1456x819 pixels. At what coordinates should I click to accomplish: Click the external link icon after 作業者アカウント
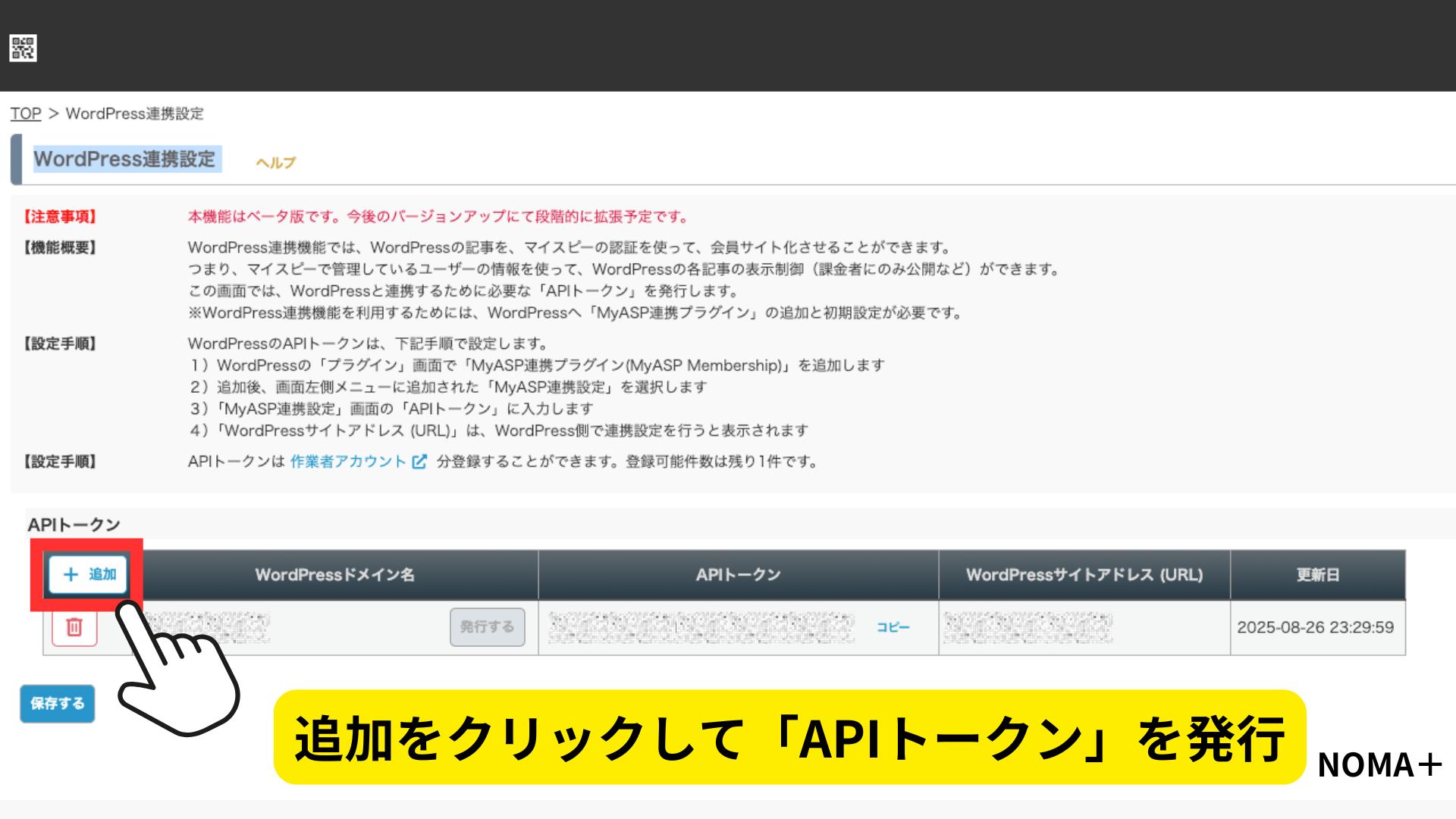[419, 462]
